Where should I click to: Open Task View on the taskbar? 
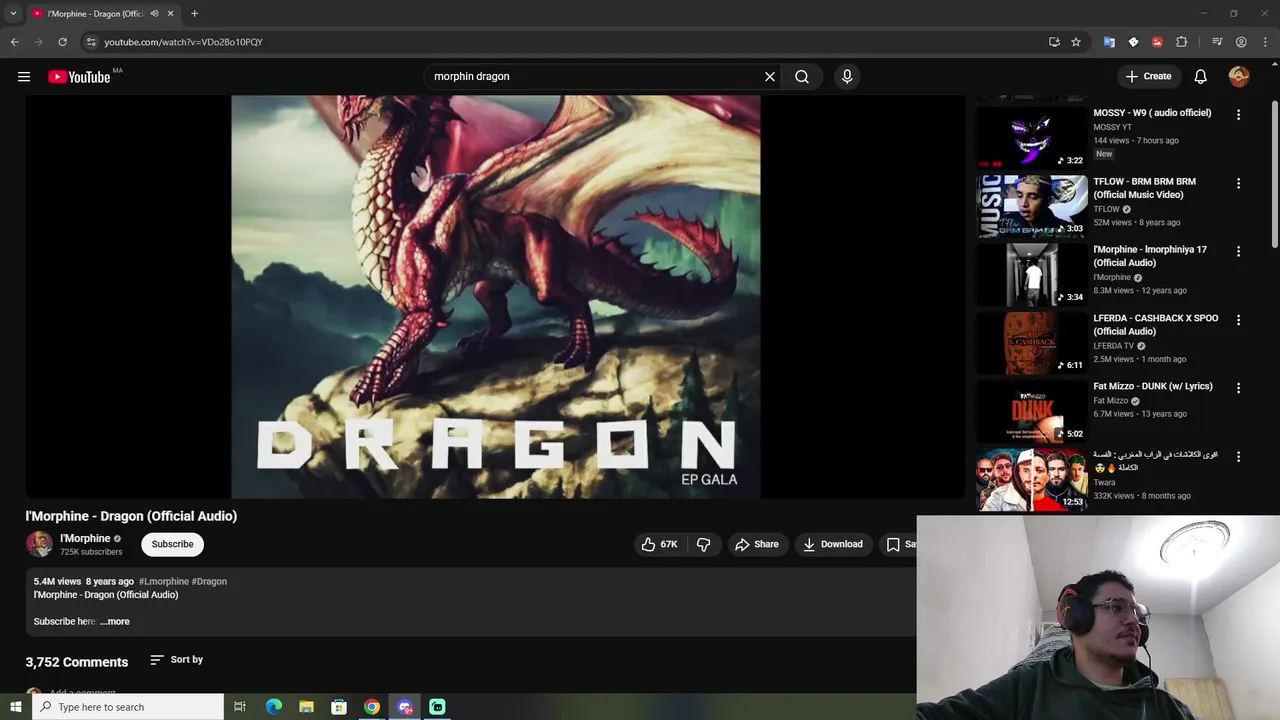pyautogui.click(x=240, y=707)
